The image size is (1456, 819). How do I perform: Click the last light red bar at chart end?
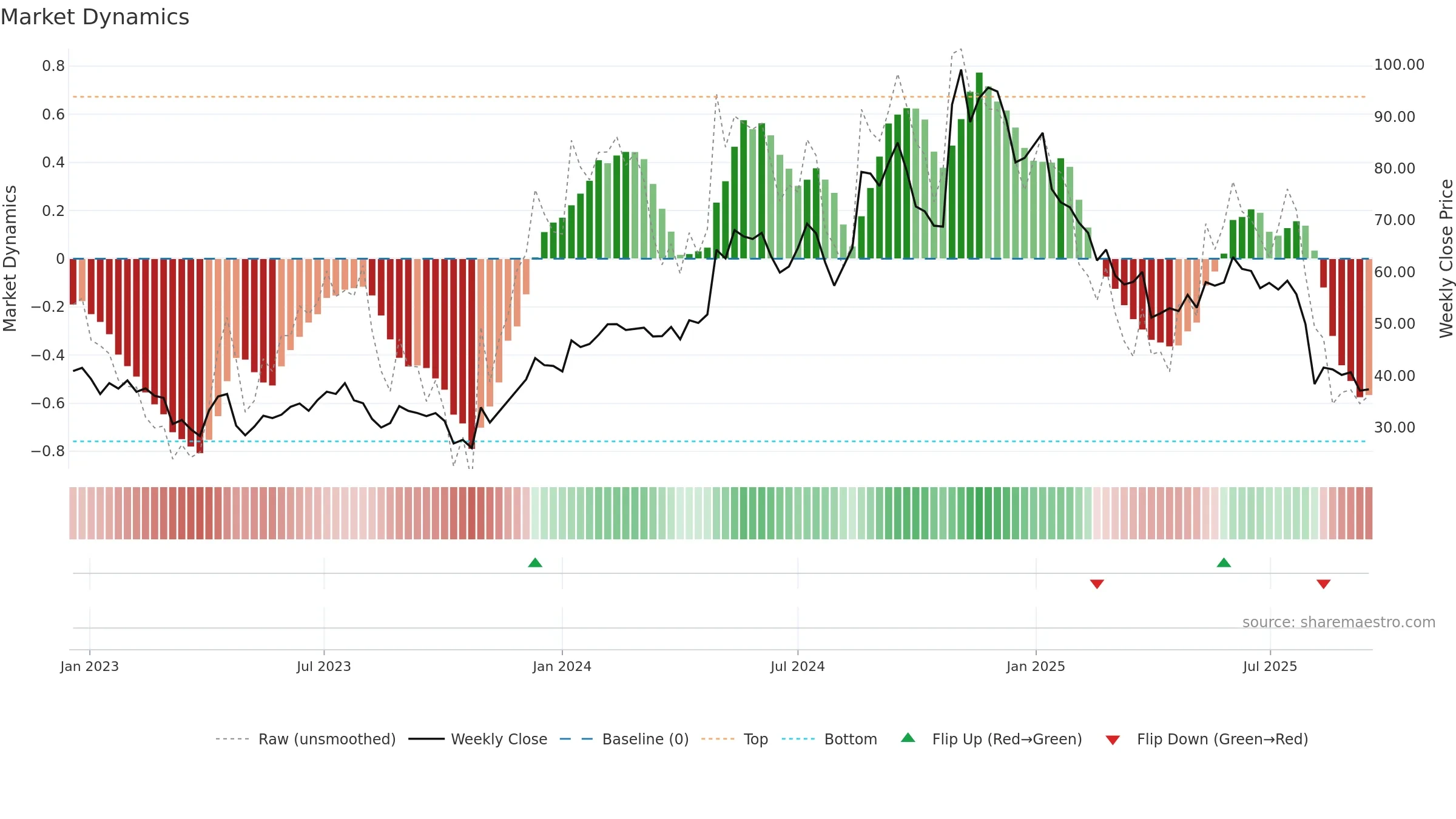pyautogui.click(x=1369, y=327)
